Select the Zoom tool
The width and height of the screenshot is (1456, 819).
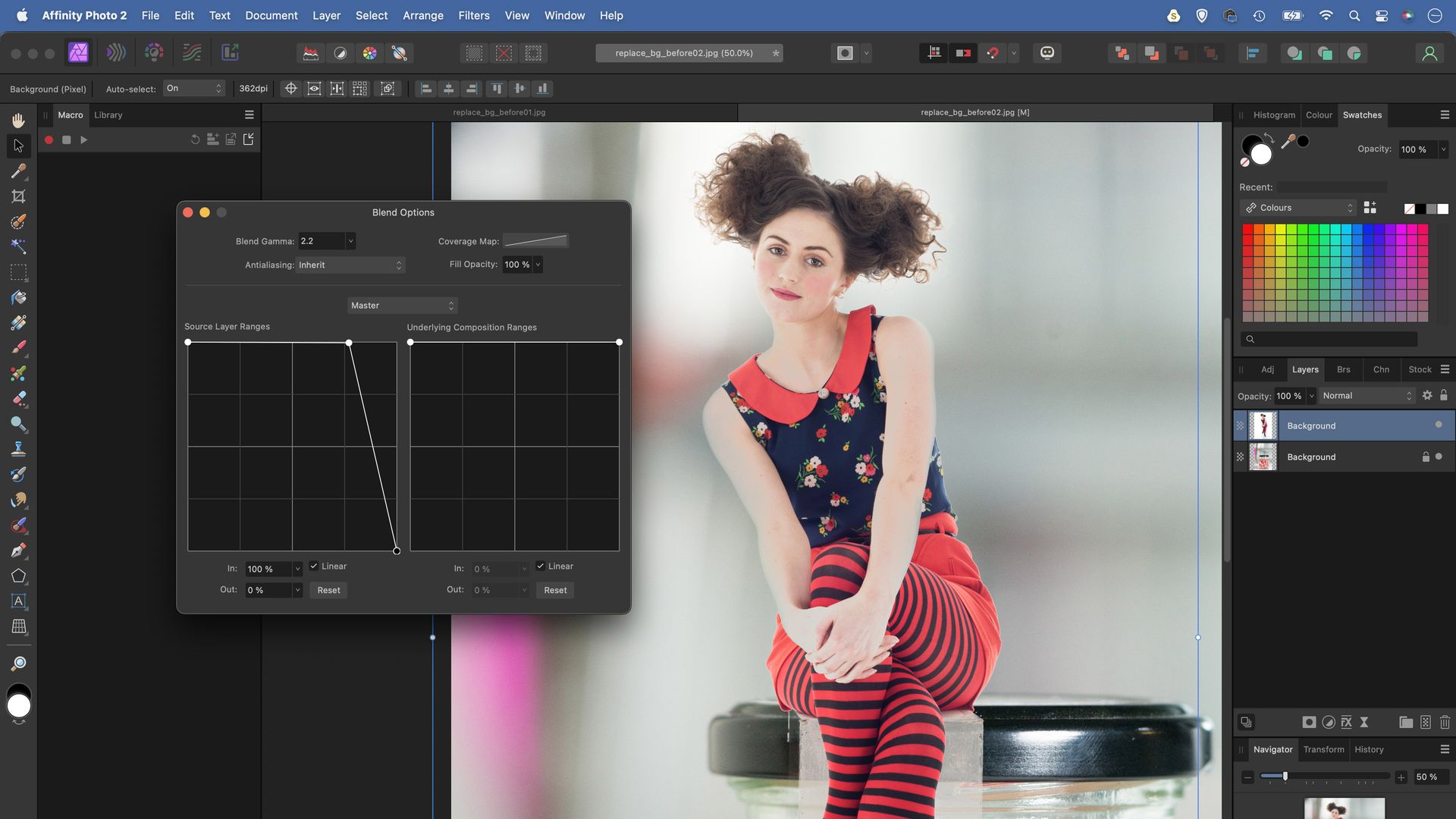tap(18, 664)
